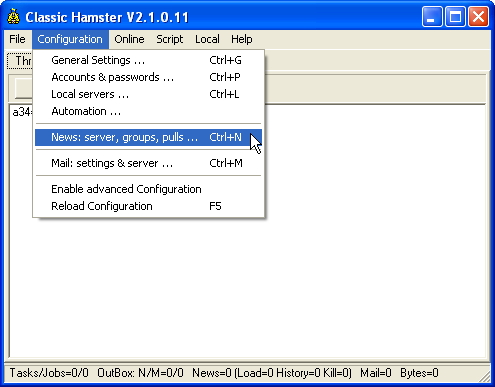Select News: server, groups, pulls

coord(148,137)
